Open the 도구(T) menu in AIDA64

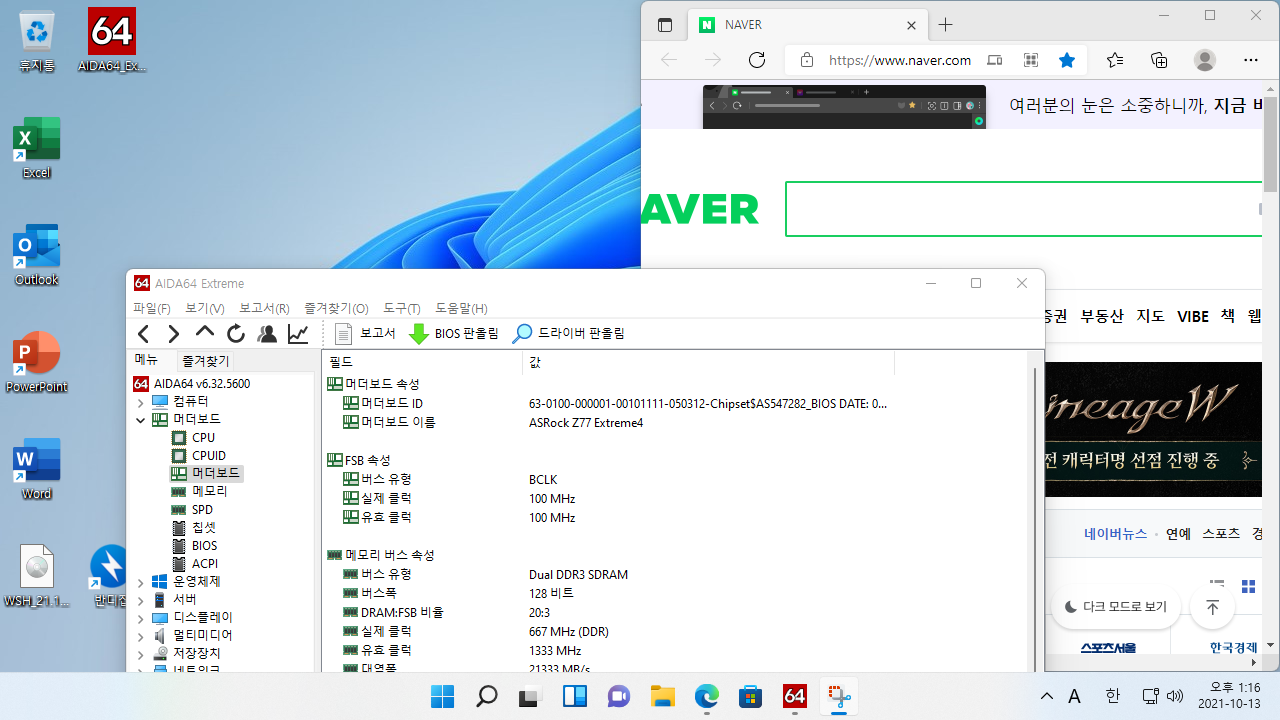(401, 308)
